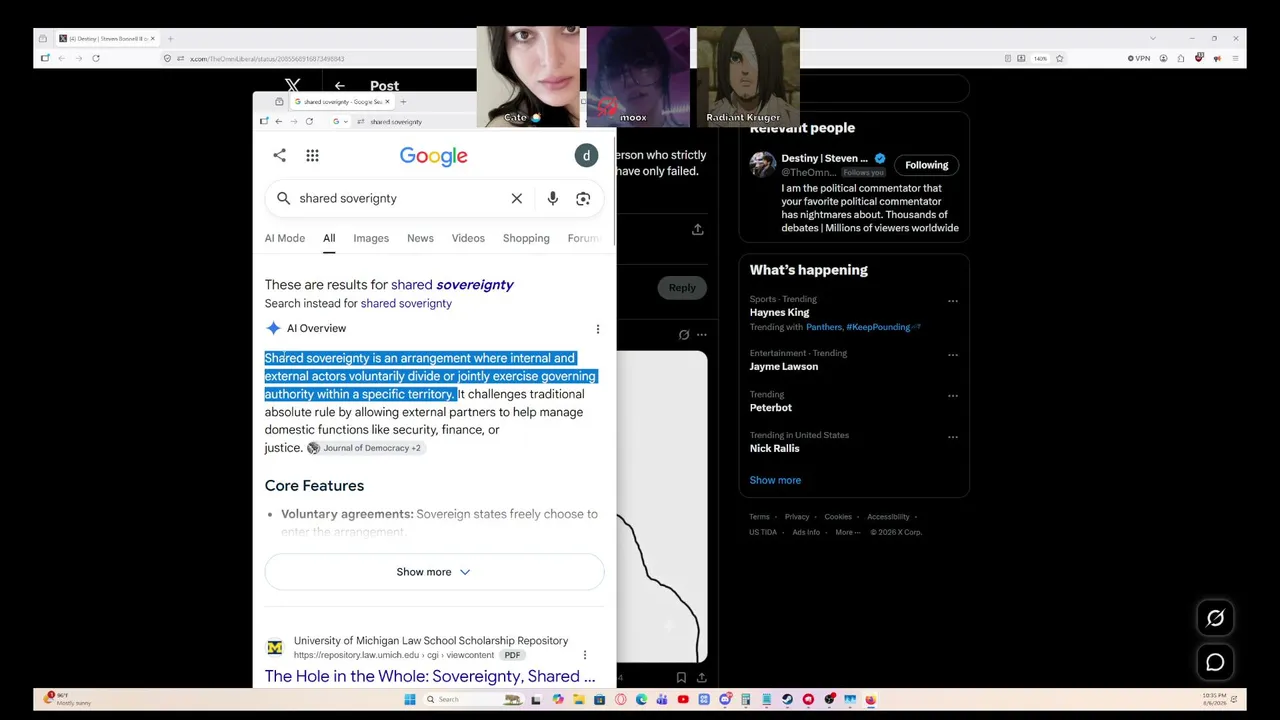Open 'The Hole in the Whole' result
The height and width of the screenshot is (720, 1280).
pos(430,677)
